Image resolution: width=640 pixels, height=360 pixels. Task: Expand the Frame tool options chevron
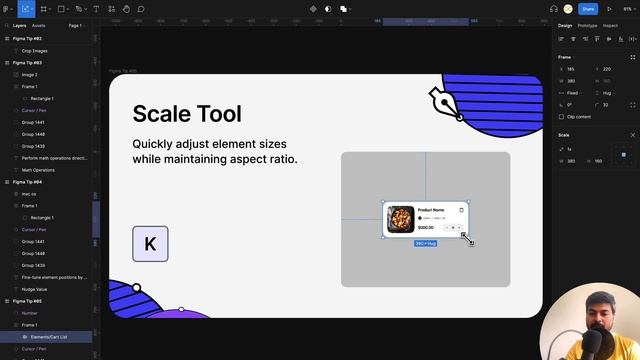[x=50, y=9]
